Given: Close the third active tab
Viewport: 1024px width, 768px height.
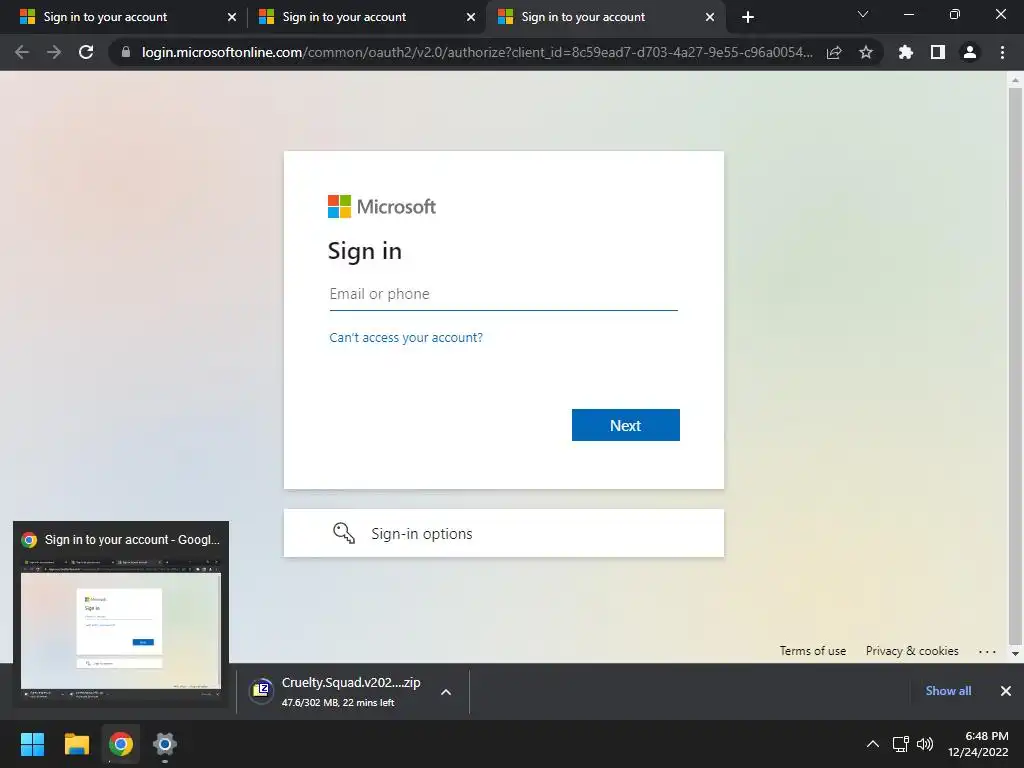Looking at the screenshot, I should coord(710,17).
